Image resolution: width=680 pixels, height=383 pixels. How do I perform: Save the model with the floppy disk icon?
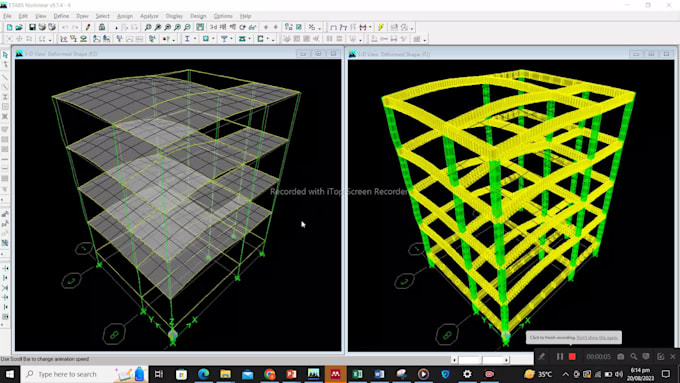[32, 27]
